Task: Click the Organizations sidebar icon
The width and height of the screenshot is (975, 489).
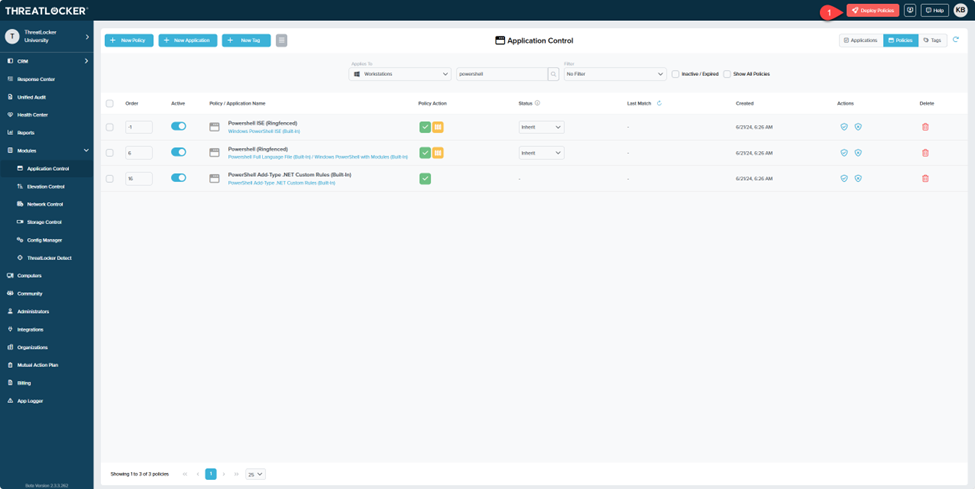Action: pos(10,347)
